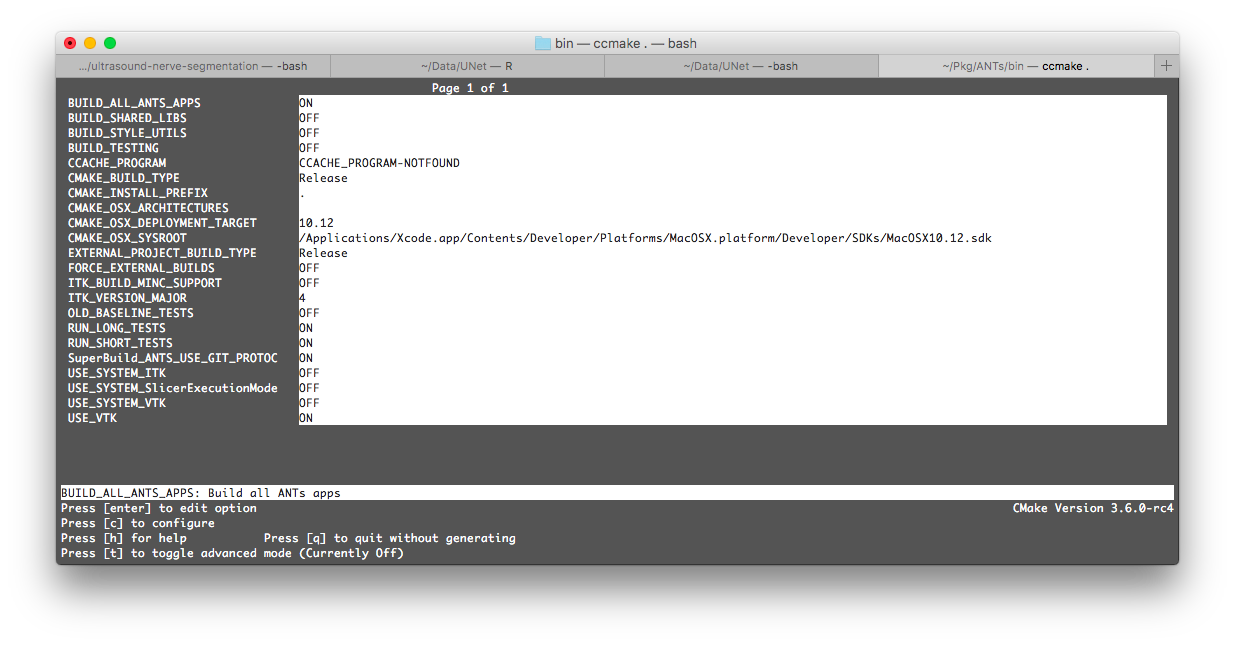Disable the USE_VTK option

point(305,417)
